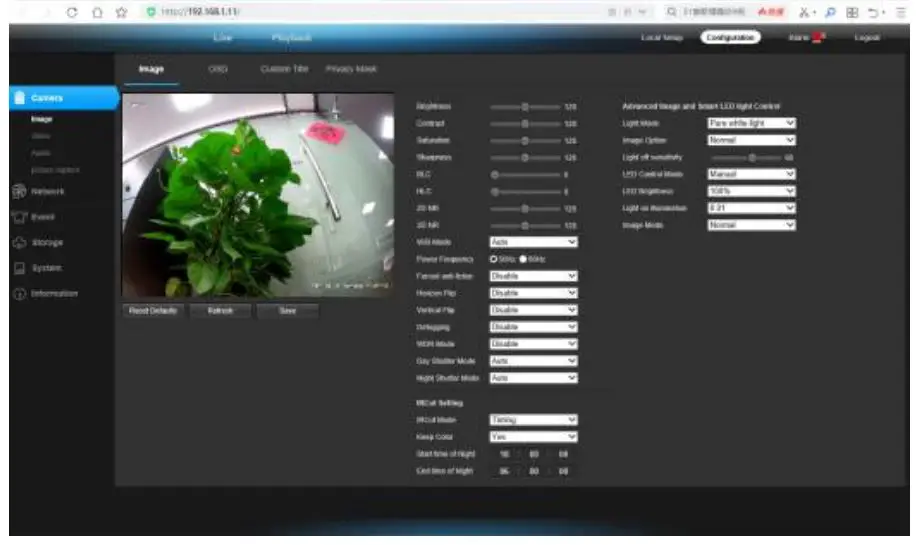Open the Defogging dropdown
Viewport: 923px width, 545px height.
tap(533, 327)
